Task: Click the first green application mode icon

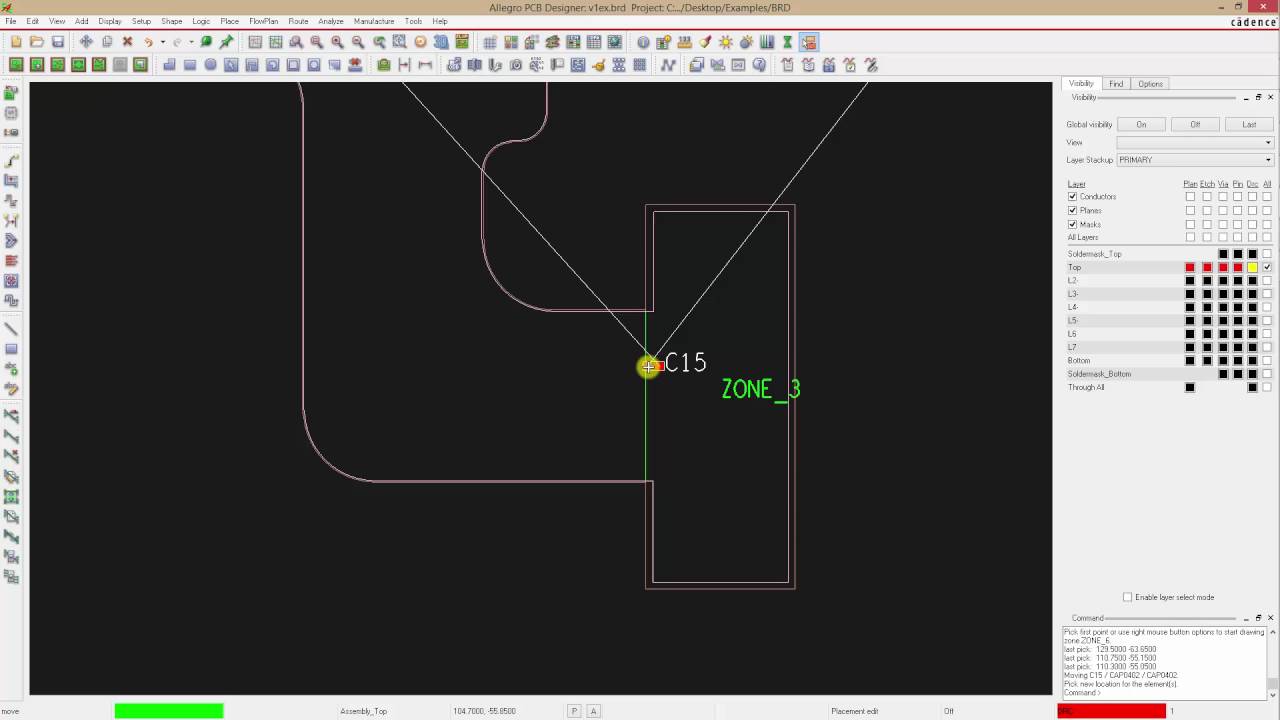Action: pyautogui.click(x=16, y=65)
